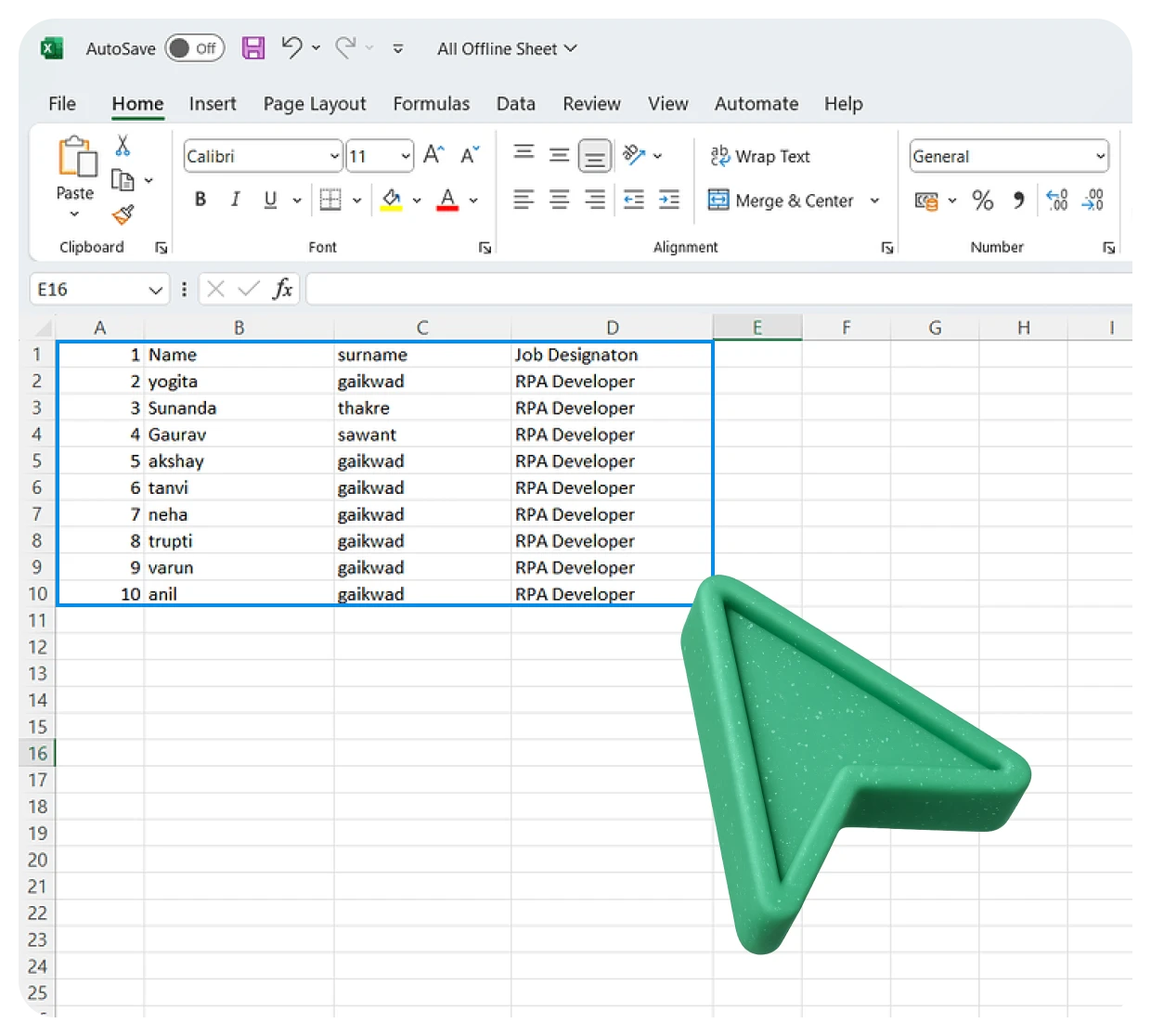Expand the Name Box dropdown arrow
1151x1036 pixels.
click(155, 291)
